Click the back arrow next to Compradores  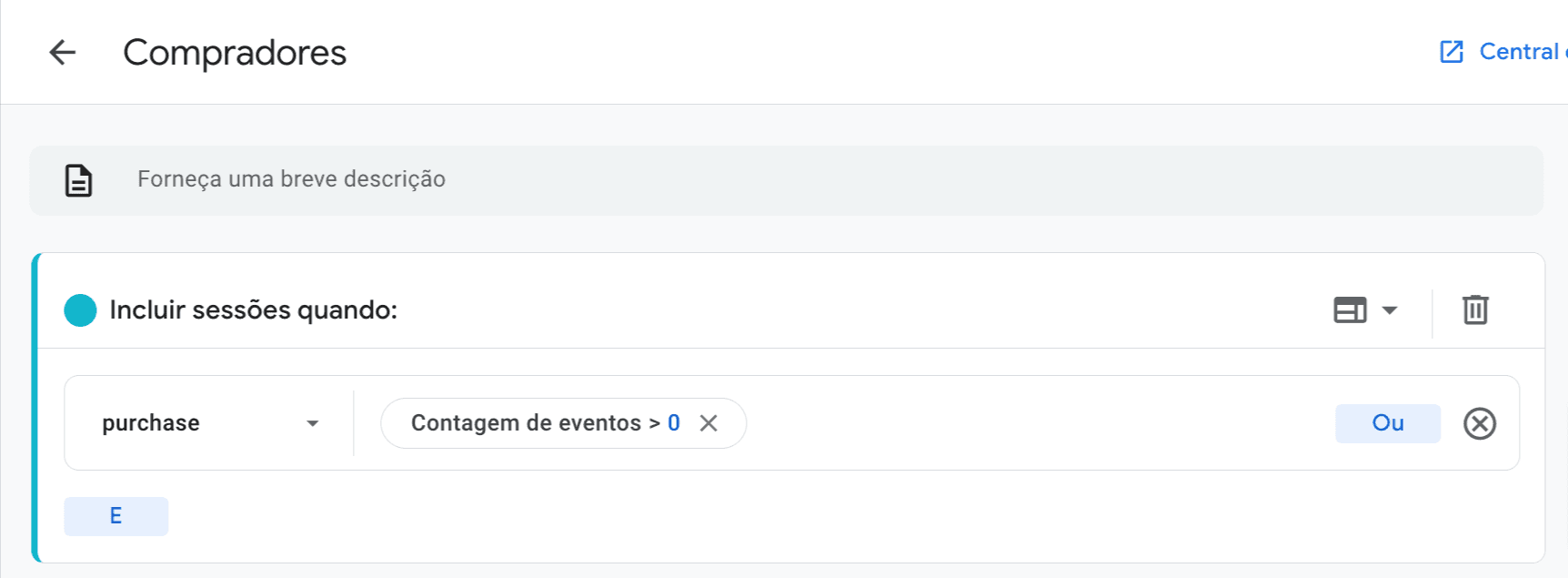tap(62, 52)
